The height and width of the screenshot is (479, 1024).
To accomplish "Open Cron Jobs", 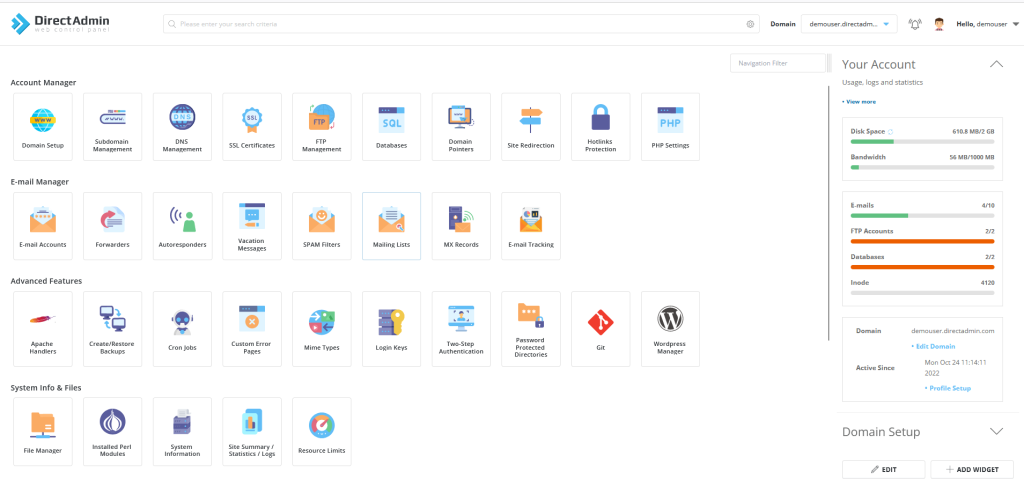I will [182, 325].
